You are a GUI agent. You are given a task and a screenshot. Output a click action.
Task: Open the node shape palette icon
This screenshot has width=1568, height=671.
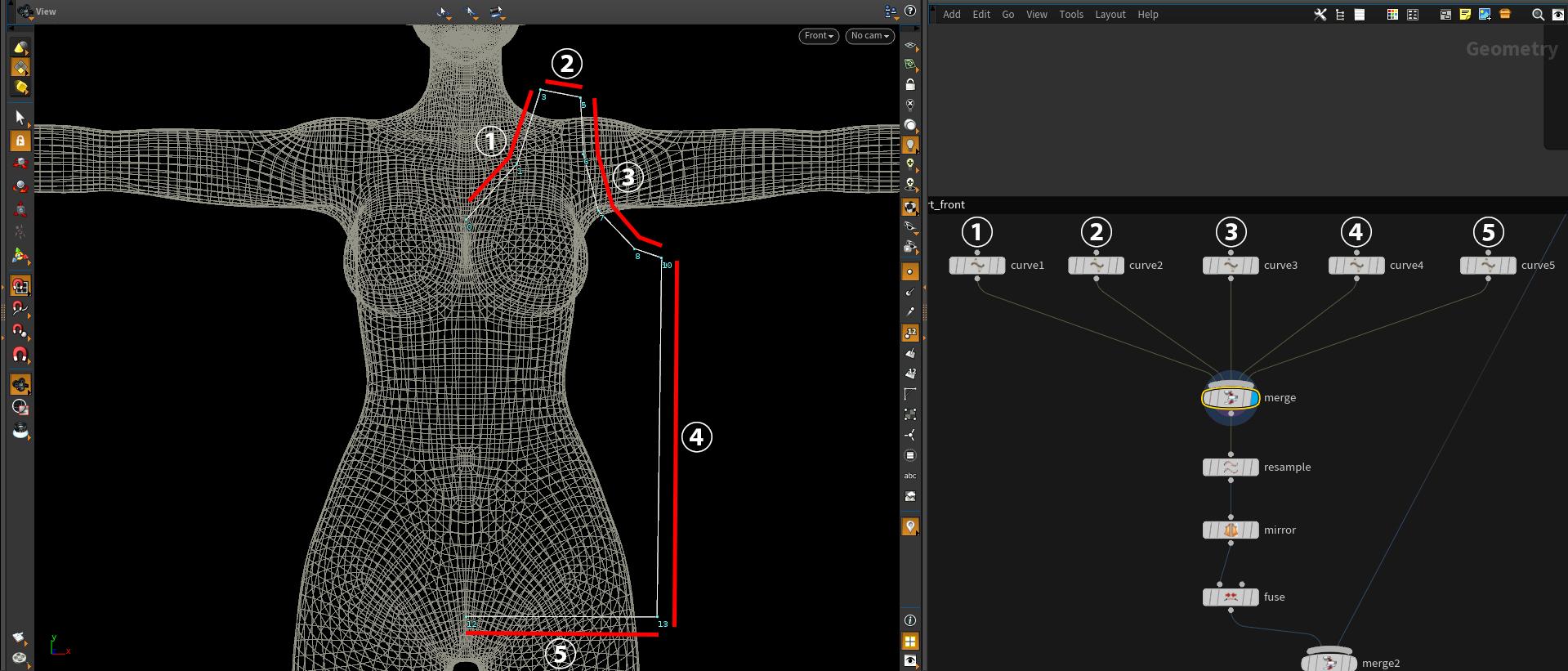1411,15
